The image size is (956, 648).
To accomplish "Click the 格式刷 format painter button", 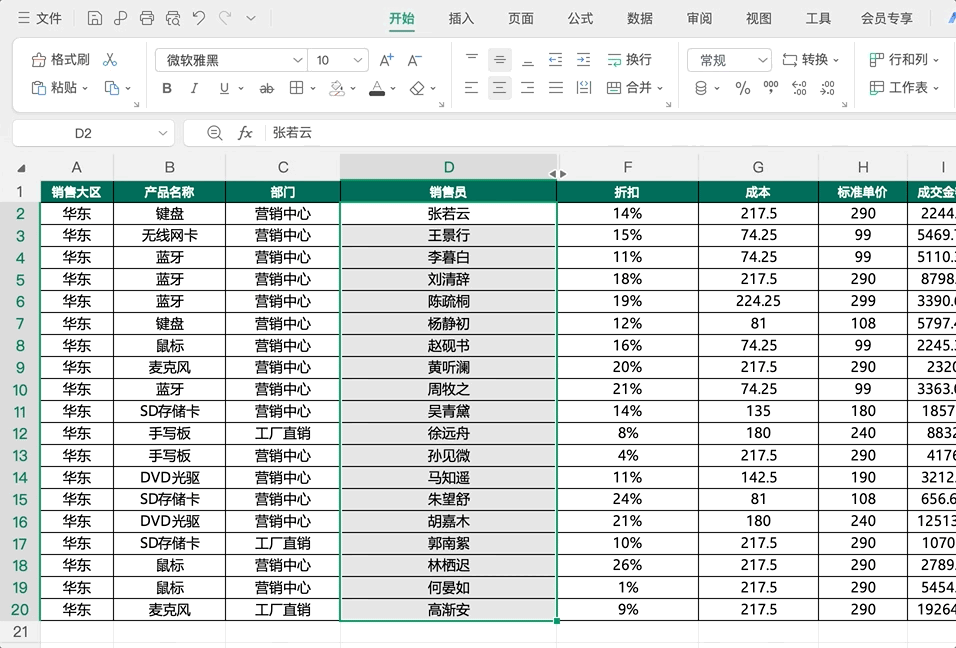I will pos(60,60).
